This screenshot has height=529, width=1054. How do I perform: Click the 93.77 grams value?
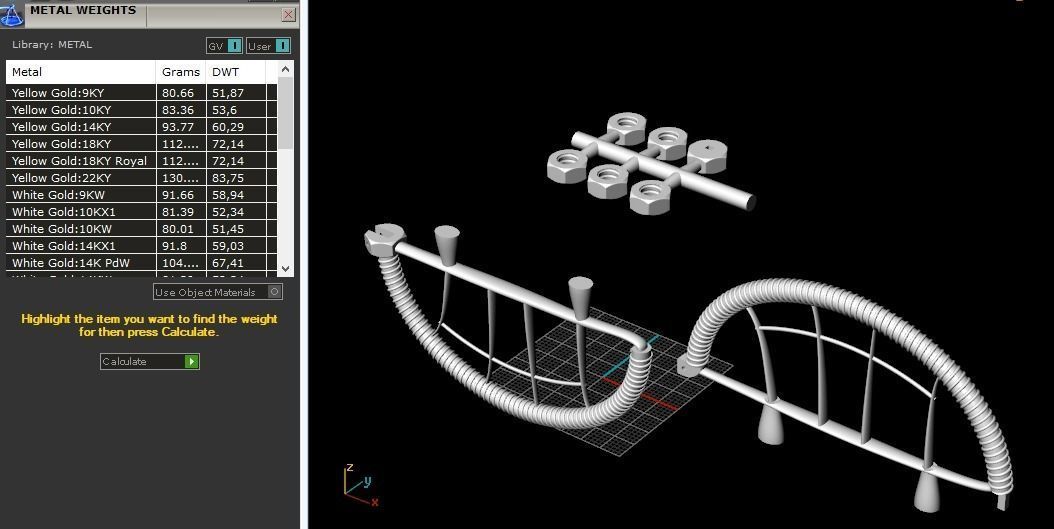point(178,126)
